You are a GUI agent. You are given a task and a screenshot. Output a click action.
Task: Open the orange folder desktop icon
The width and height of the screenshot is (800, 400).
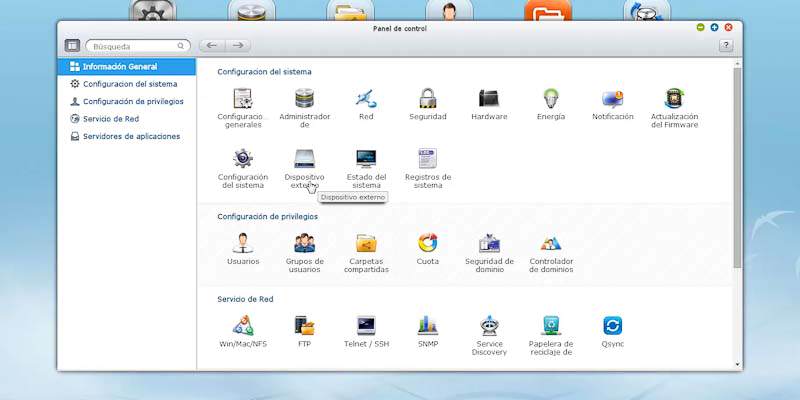point(548,10)
